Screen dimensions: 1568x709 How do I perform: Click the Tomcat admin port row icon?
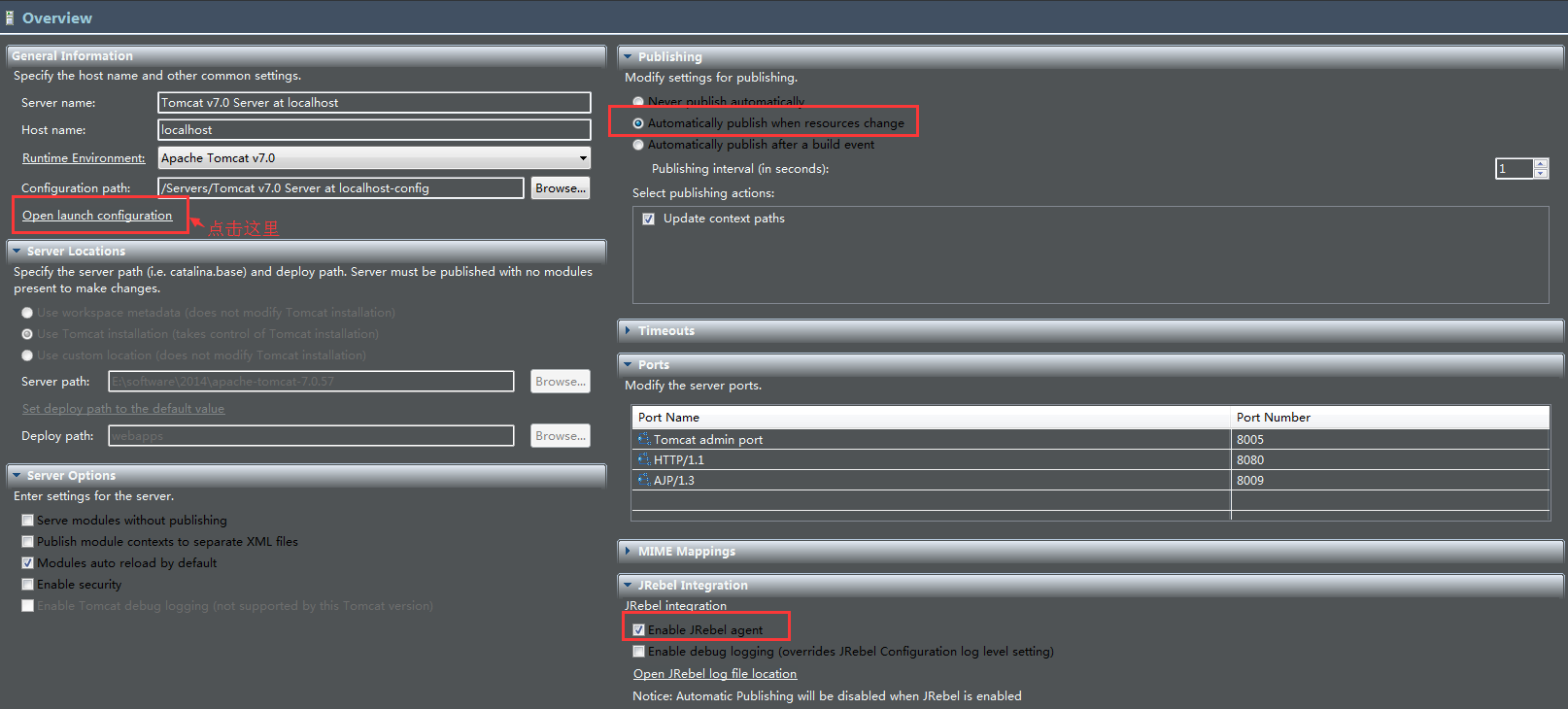(643, 440)
